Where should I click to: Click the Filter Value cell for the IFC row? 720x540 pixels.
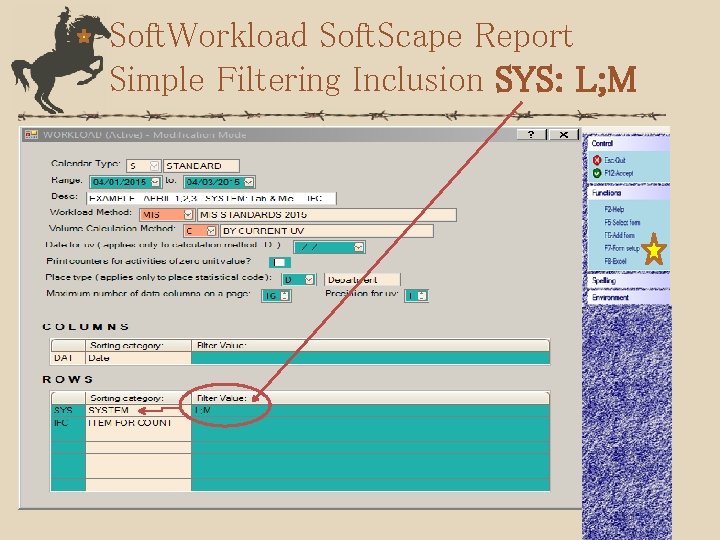pyautogui.click(x=370, y=423)
